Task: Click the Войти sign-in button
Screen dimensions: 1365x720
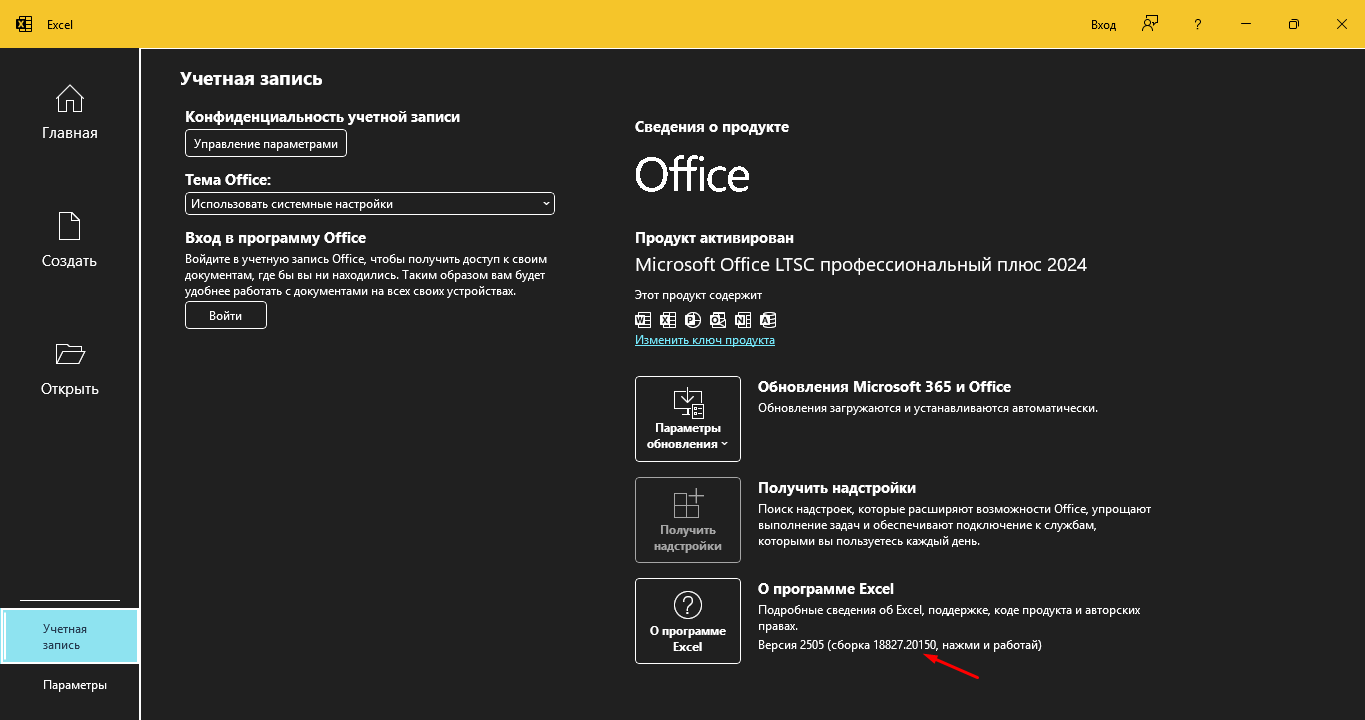Action: (226, 315)
